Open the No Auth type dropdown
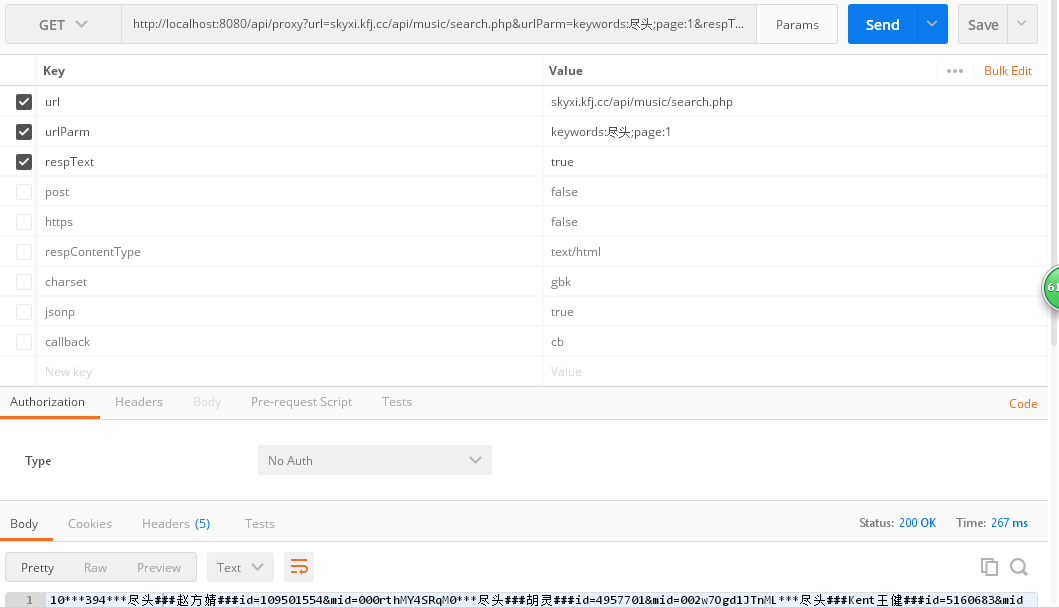The image size is (1059, 608). coord(374,461)
